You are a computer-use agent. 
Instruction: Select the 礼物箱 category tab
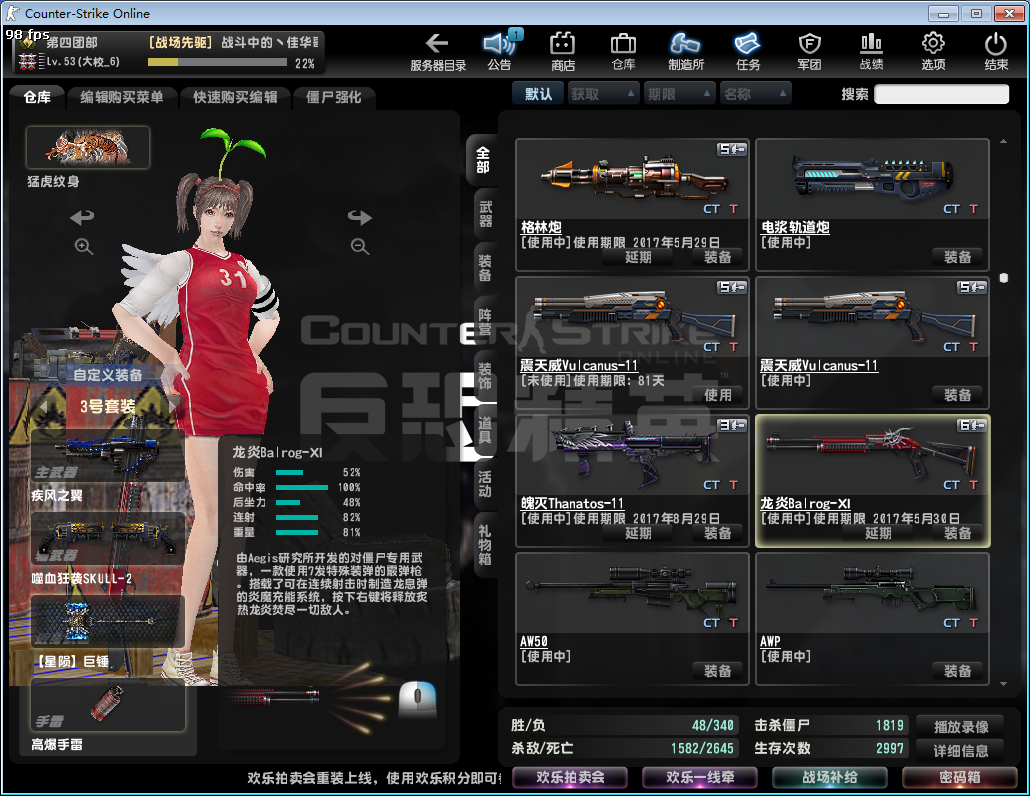(485, 544)
